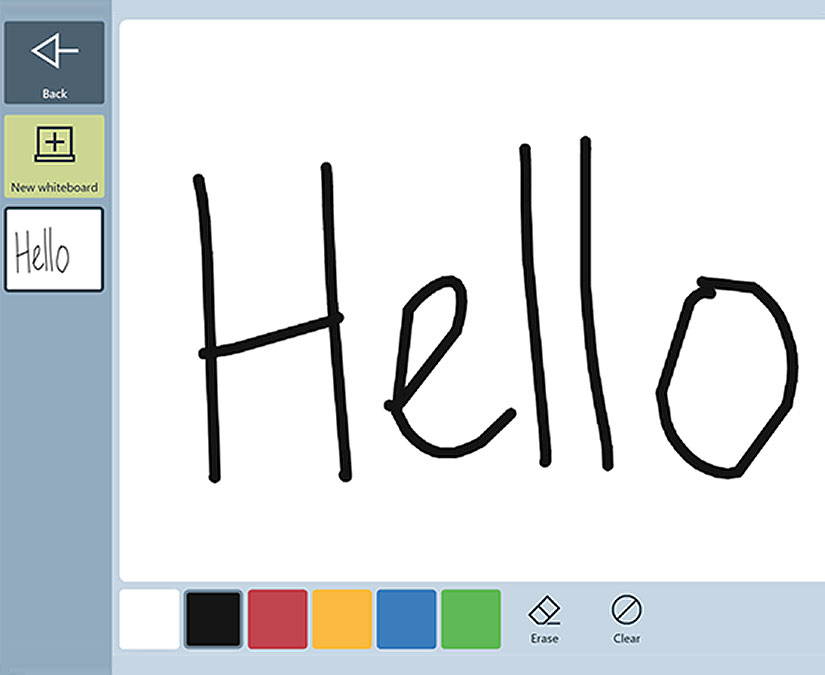This screenshot has height=675, width=825.
Task: Choose the orange color swatch
Action: [x=342, y=619]
